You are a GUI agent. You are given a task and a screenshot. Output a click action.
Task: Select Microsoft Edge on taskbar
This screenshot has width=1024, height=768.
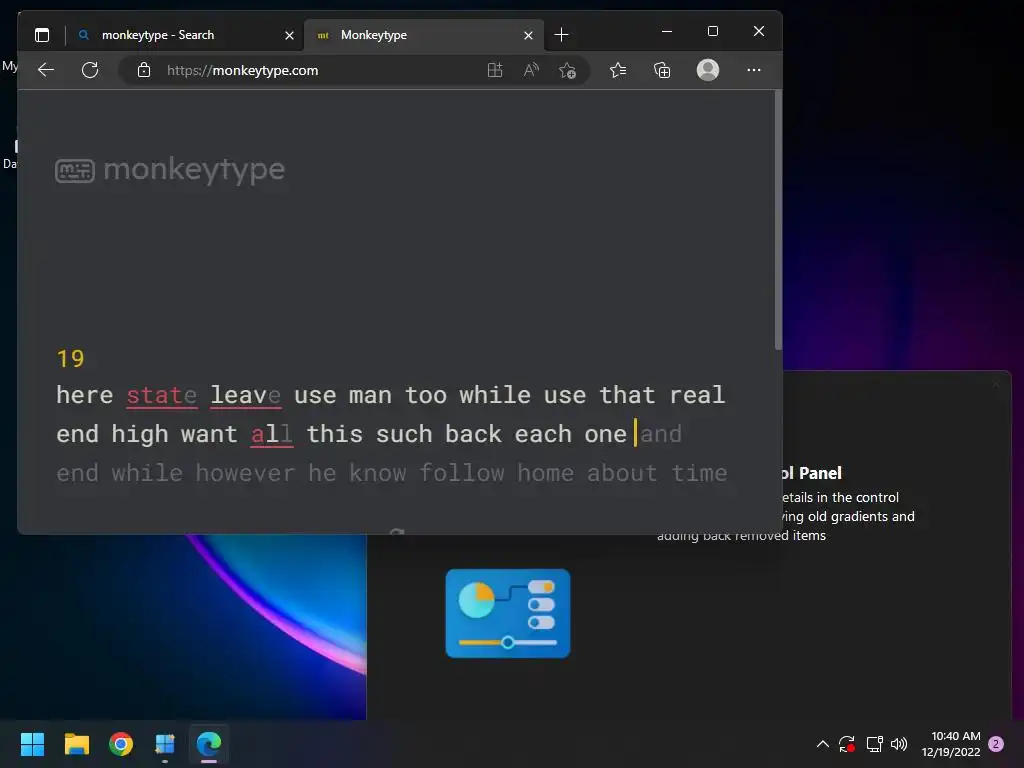(x=209, y=744)
